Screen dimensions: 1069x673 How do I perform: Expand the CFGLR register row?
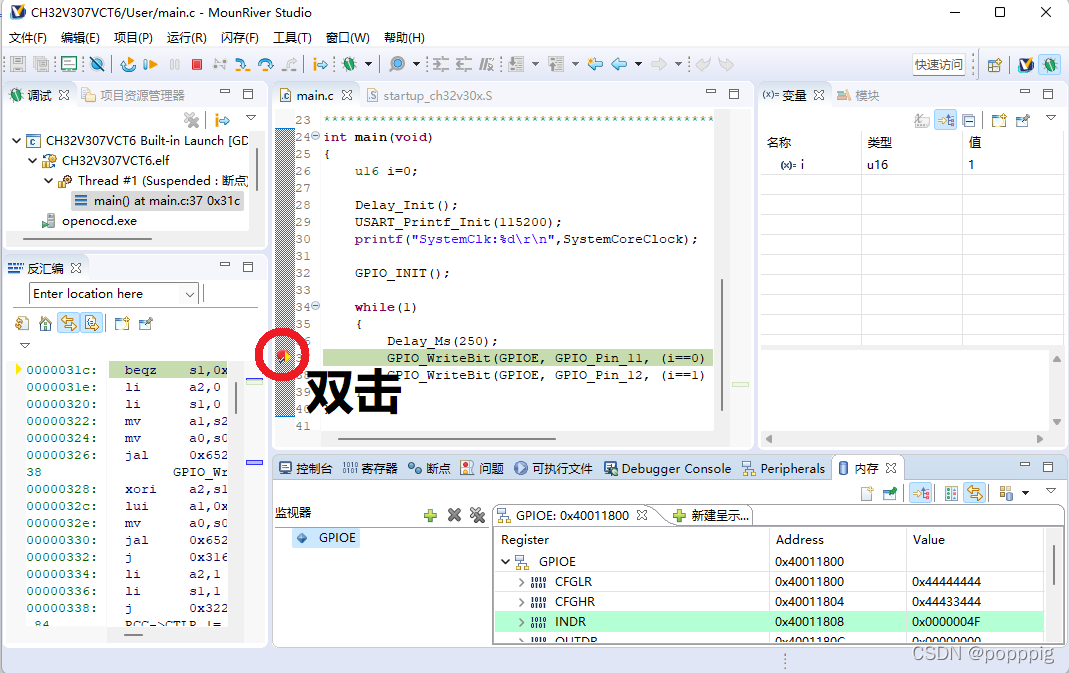coord(522,582)
